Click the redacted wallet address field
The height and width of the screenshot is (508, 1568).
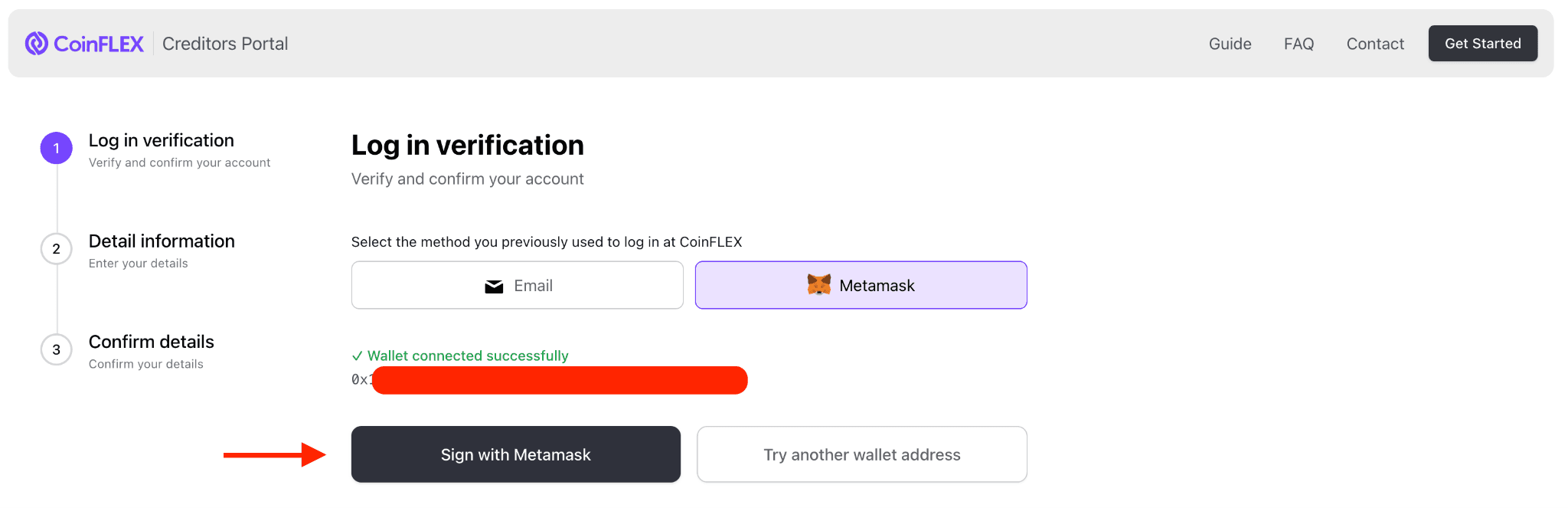pyautogui.click(x=559, y=380)
